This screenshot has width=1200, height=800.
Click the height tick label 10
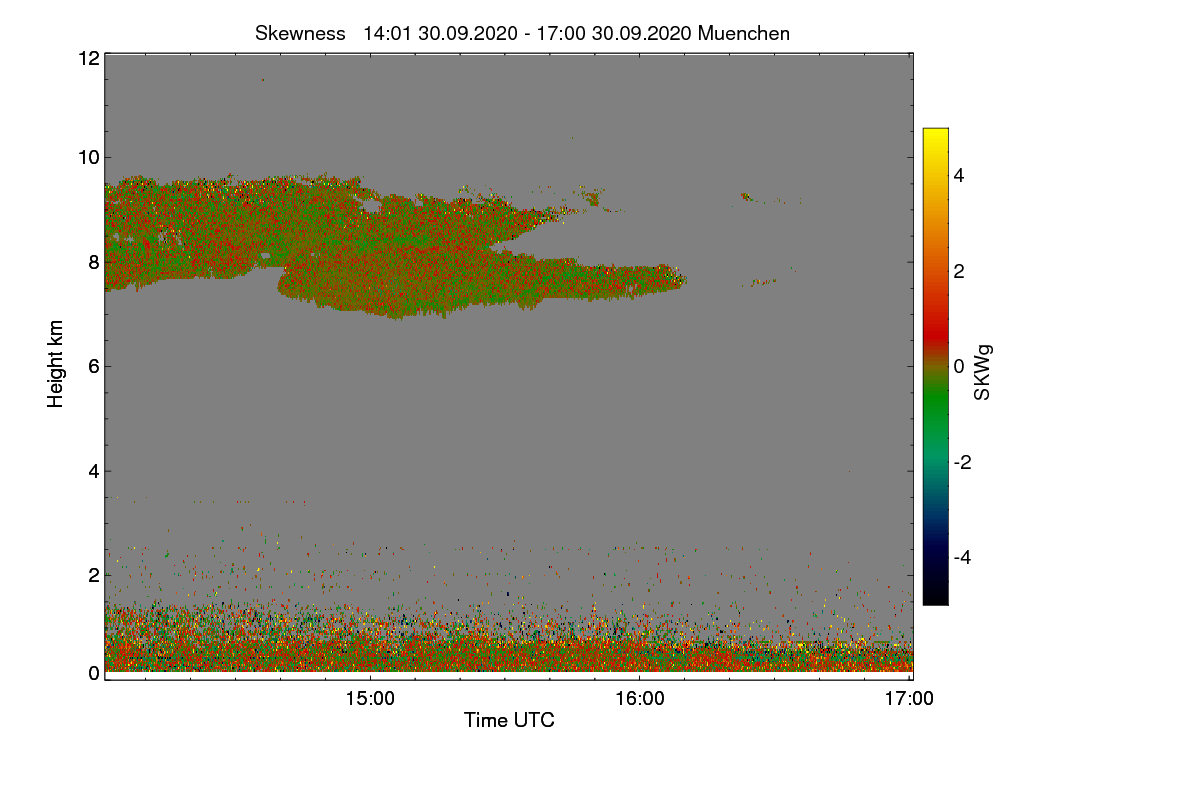(88, 157)
